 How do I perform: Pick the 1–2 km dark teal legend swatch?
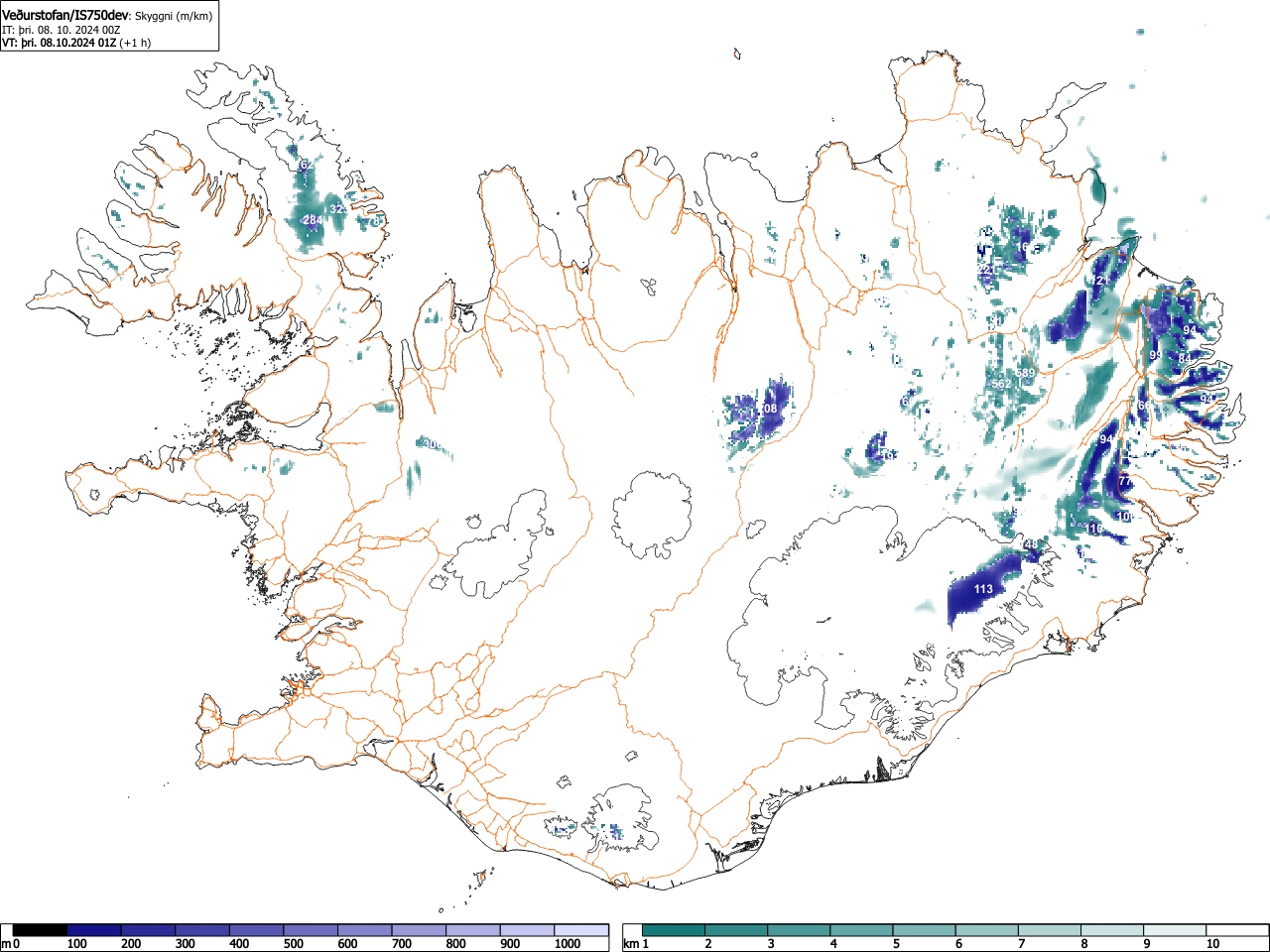674,930
